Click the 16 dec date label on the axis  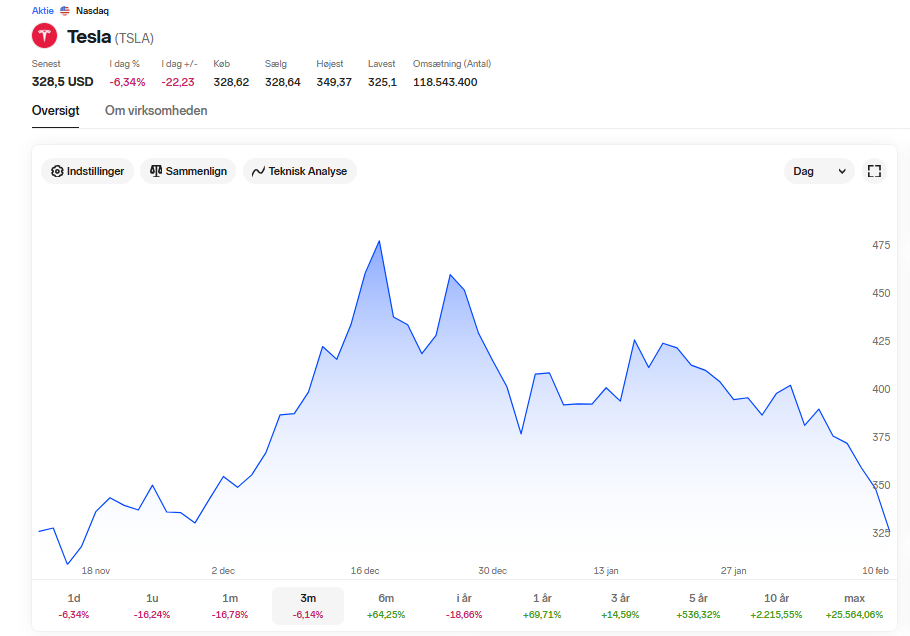pos(365,570)
